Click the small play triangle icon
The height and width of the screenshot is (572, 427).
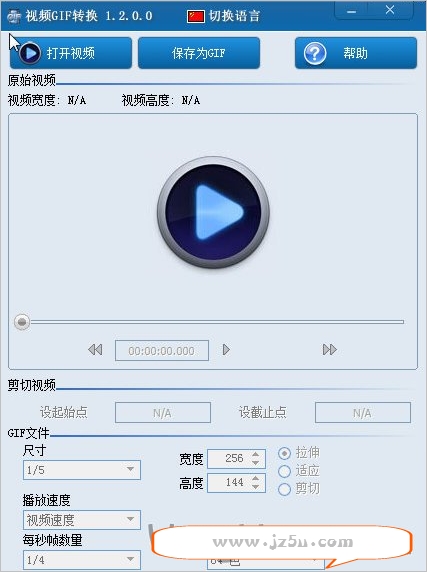226,349
